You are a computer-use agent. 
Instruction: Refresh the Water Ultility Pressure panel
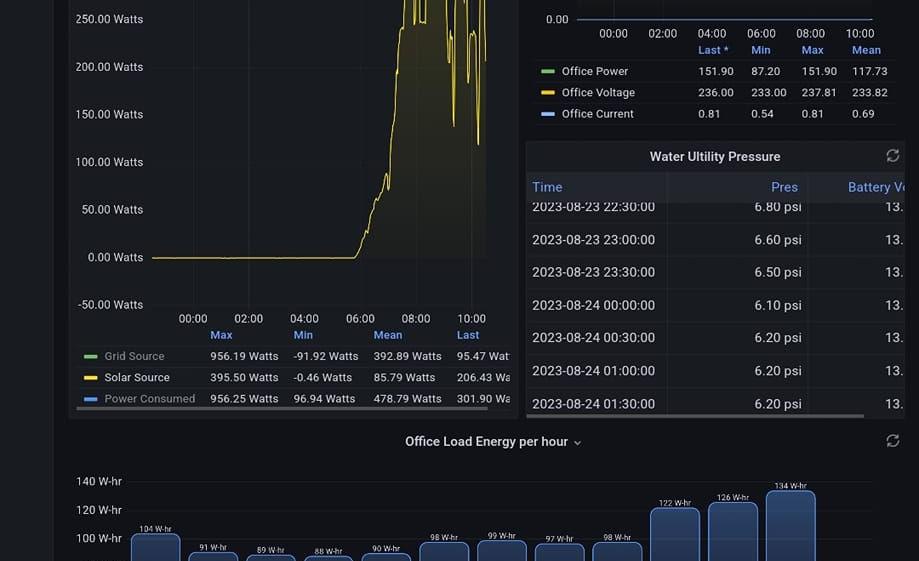point(892,156)
